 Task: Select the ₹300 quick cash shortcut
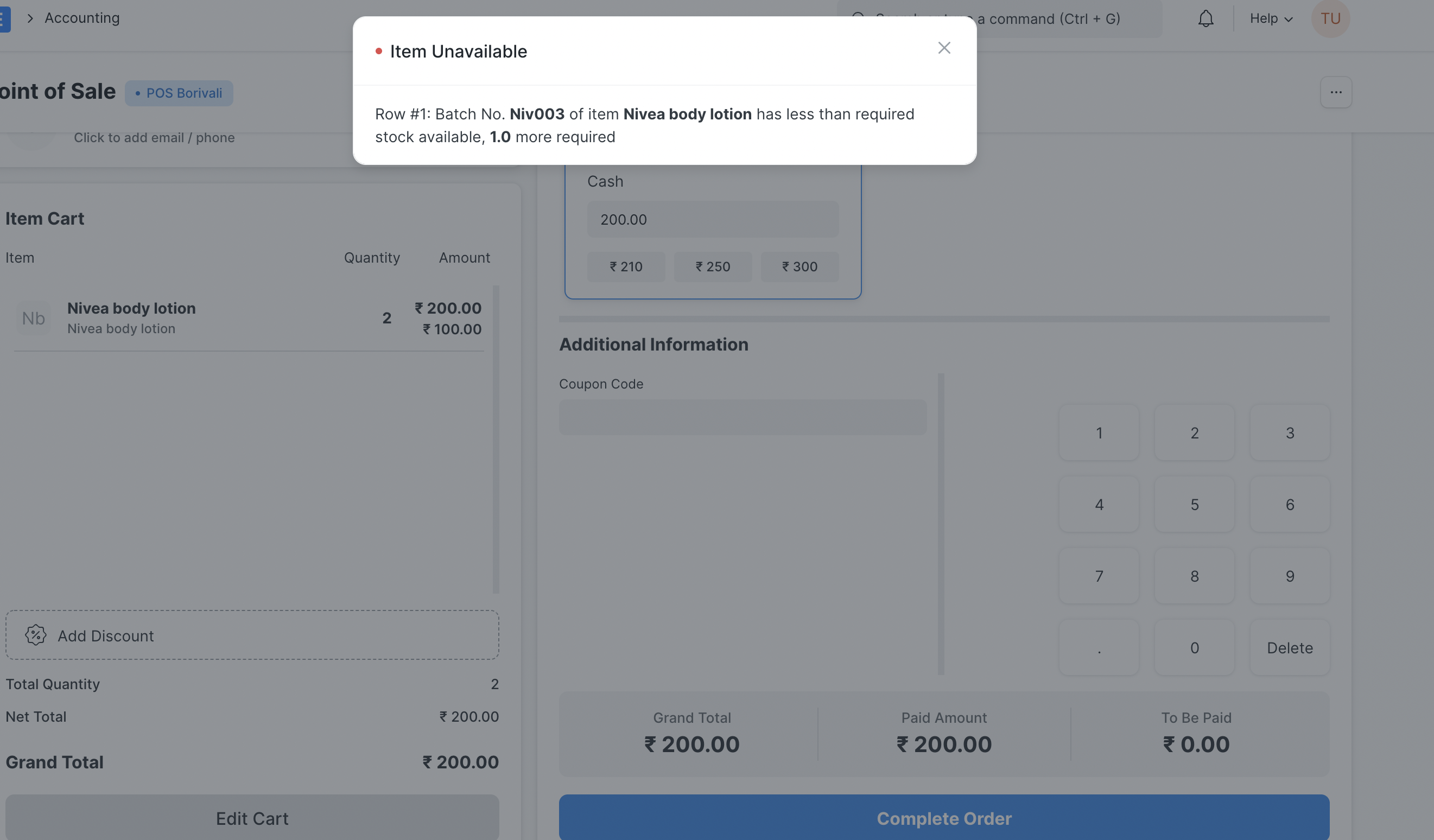pos(800,266)
